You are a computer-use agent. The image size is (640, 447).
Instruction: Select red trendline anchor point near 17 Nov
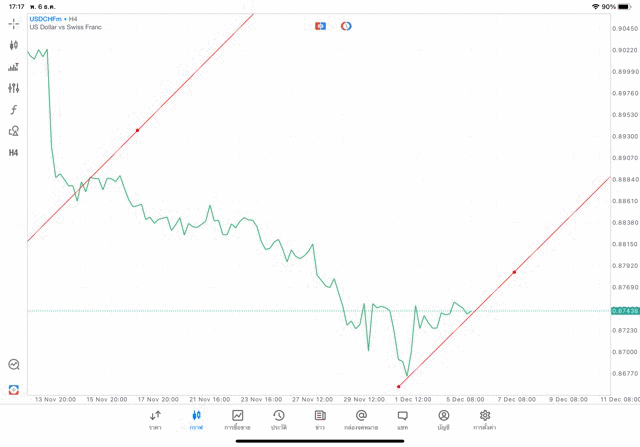[137, 130]
